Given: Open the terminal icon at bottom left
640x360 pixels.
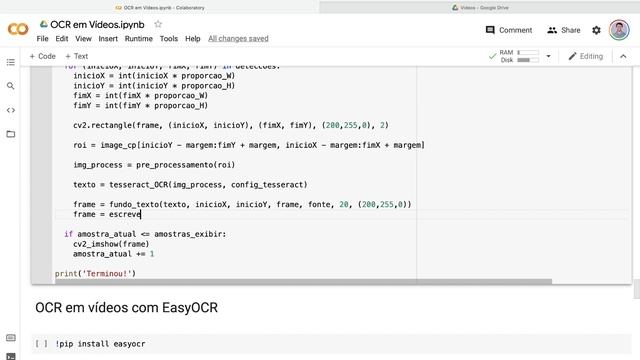Looking at the screenshot, I should coord(11,356).
